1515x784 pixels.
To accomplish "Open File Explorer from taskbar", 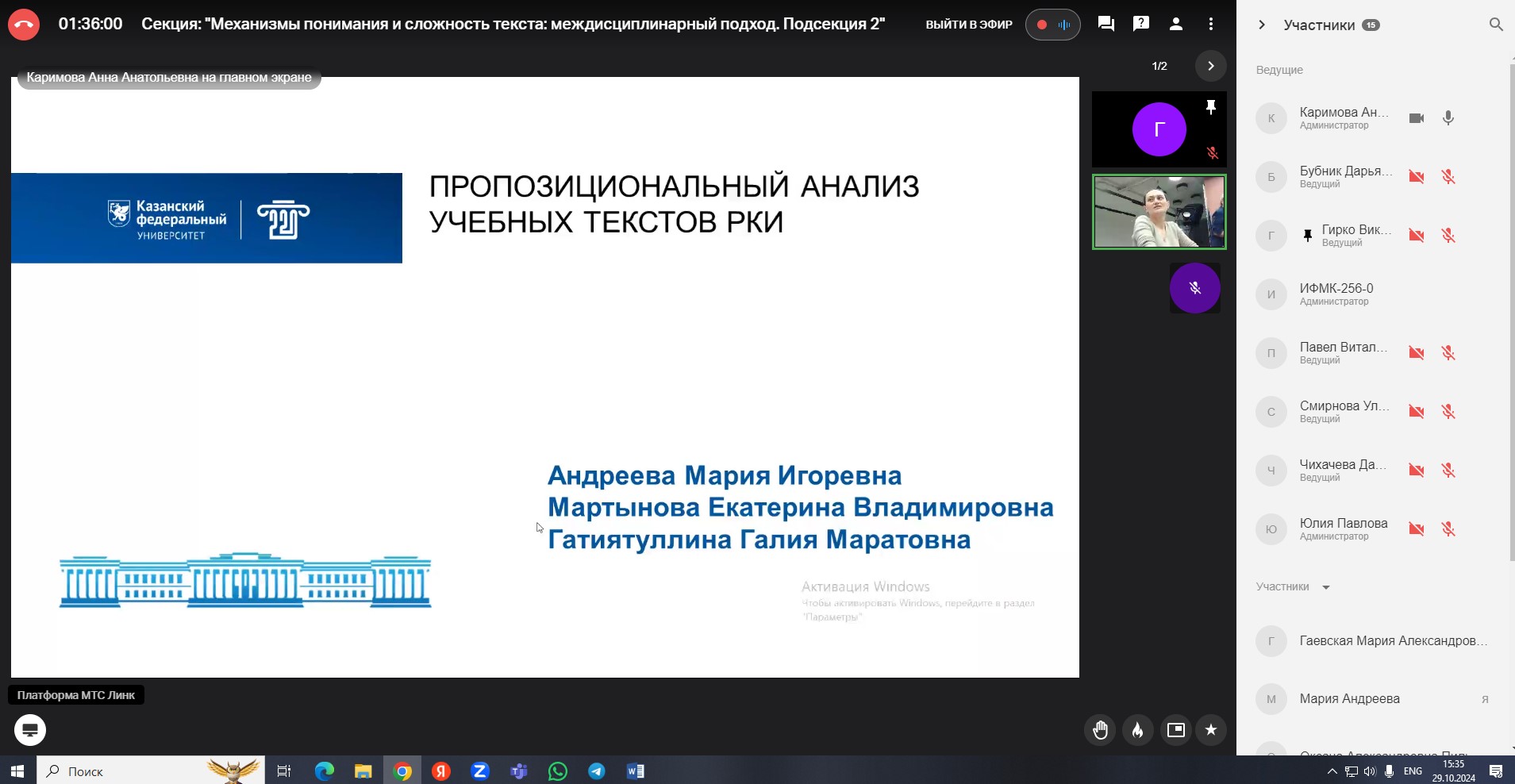I will tap(363, 771).
